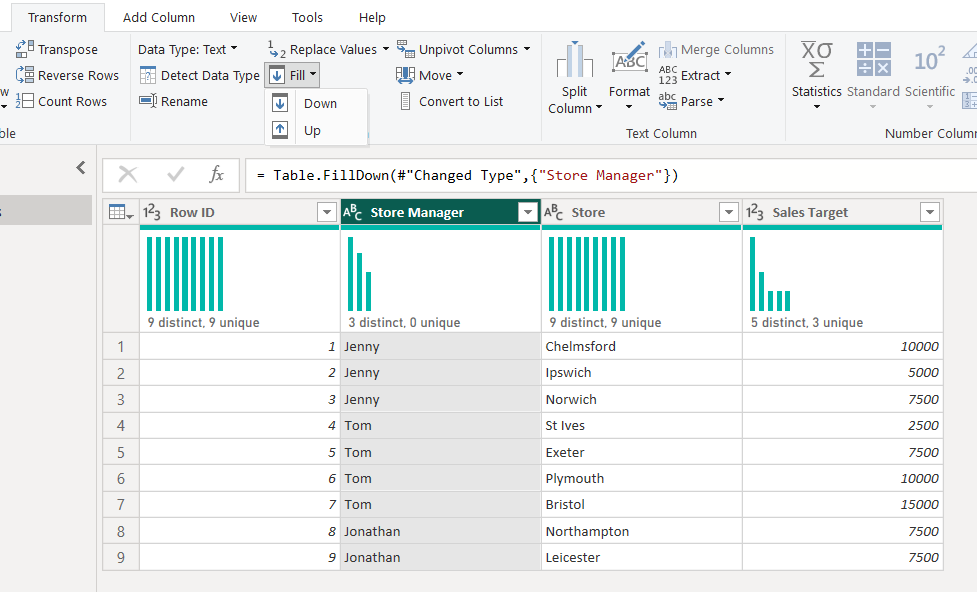Expand the Sales Target column filter dropdown
The width and height of the screenshot is (977, 592).
930,212
